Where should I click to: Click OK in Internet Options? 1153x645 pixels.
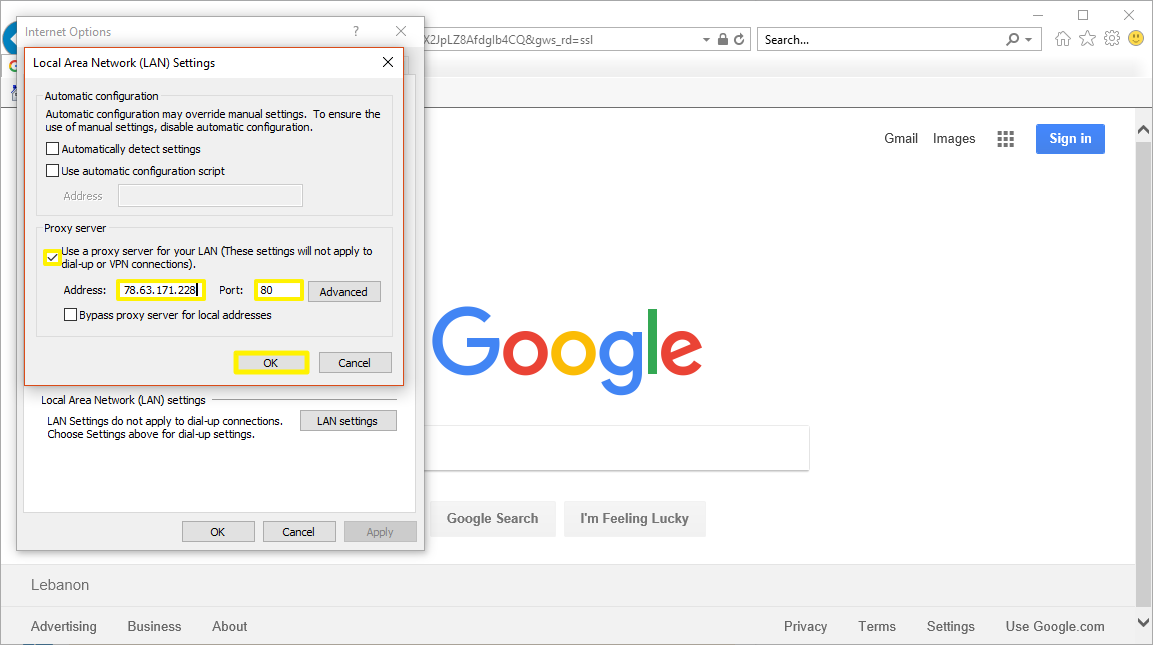218,532
